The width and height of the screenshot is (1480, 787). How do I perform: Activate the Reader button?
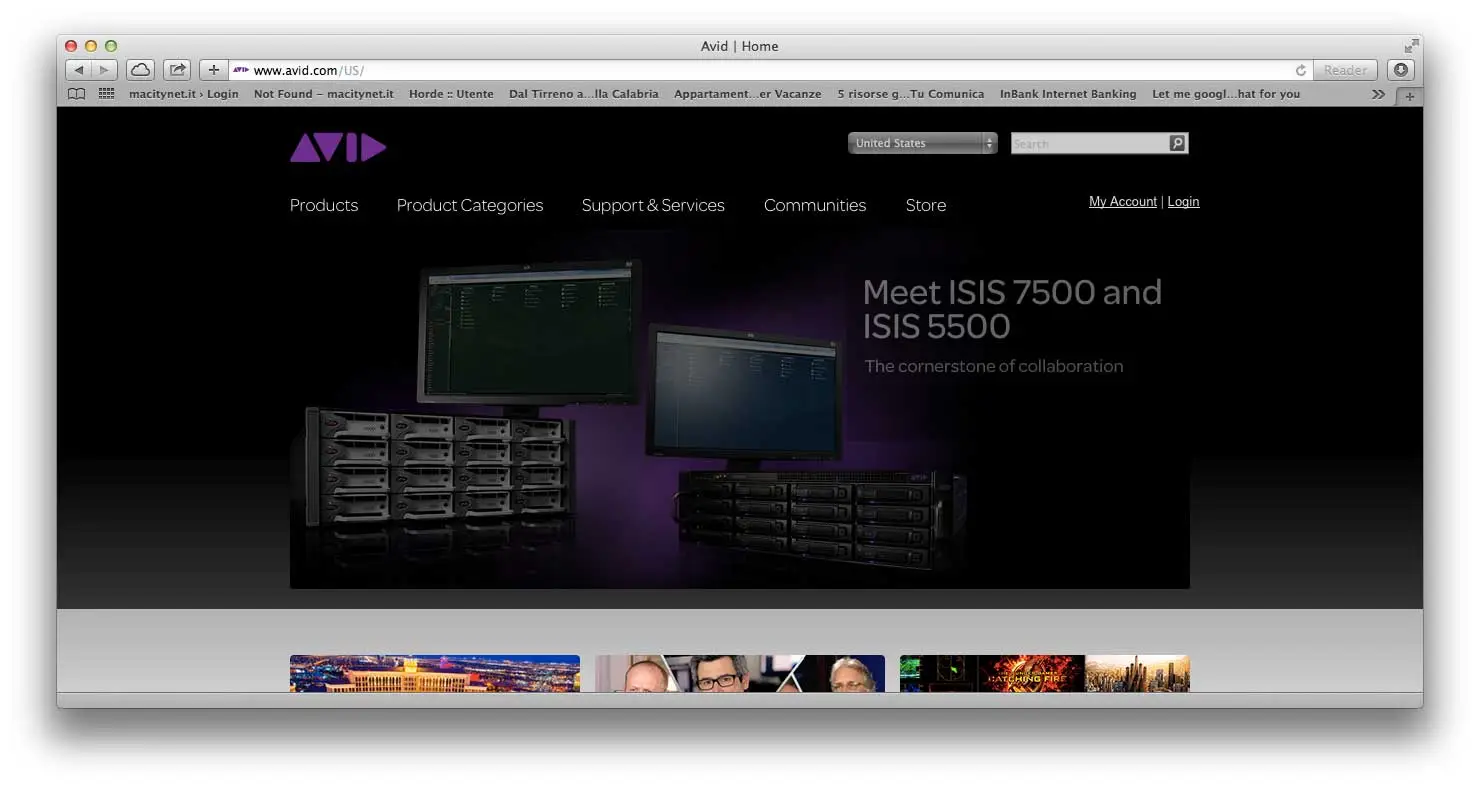click(1345, 70)
